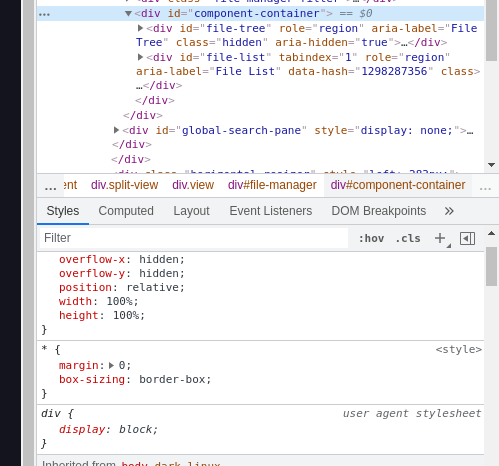The image size is (499, 466).
Task: Switch to the Layout tab
Action: 191,211
